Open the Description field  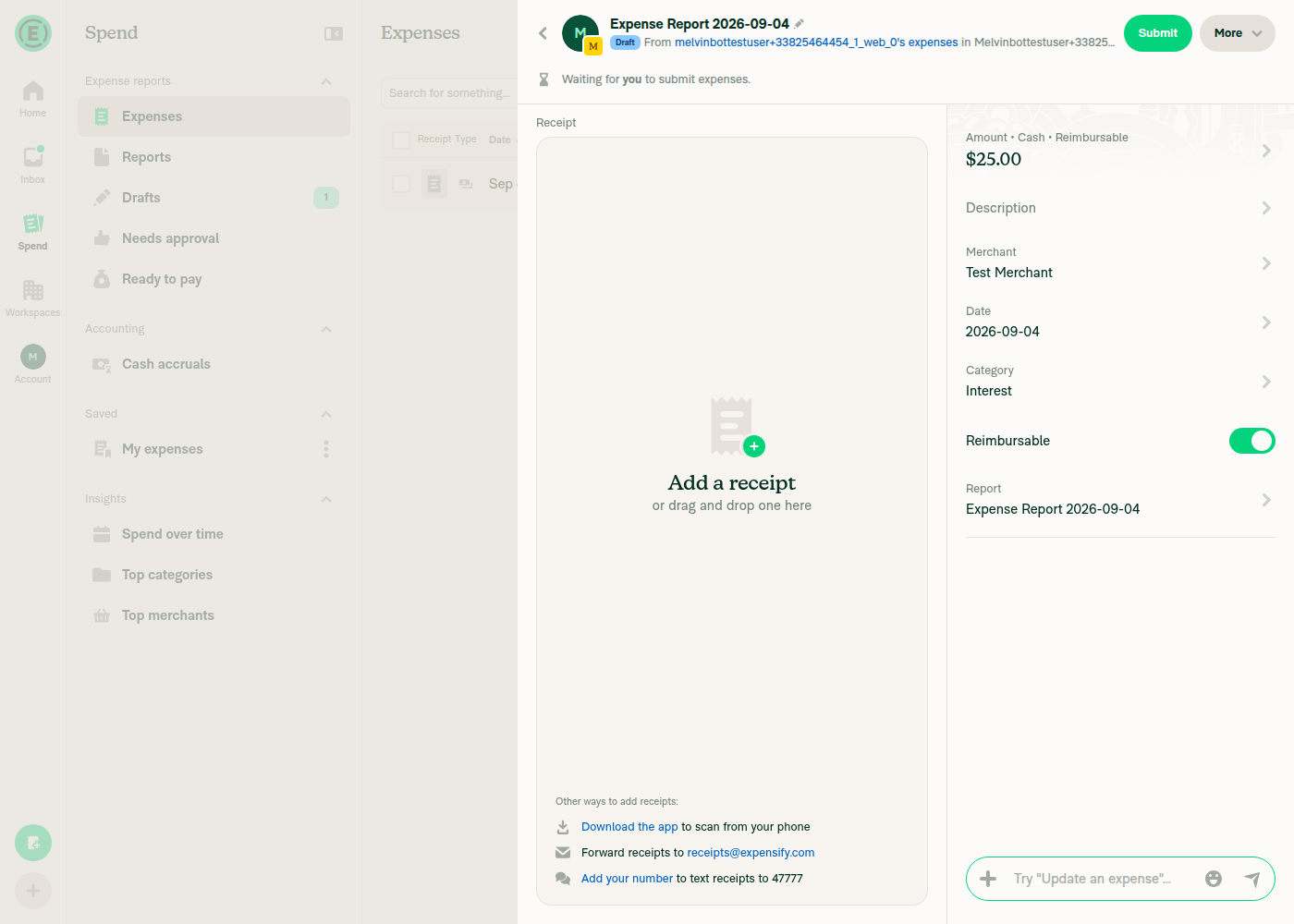click(x=1120, y=208)
